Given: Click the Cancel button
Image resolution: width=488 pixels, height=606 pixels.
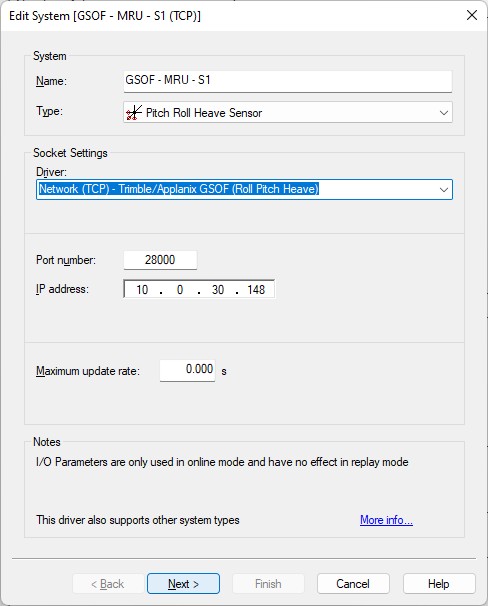Looking at the screenshot, I should click(x=353, y=584).
